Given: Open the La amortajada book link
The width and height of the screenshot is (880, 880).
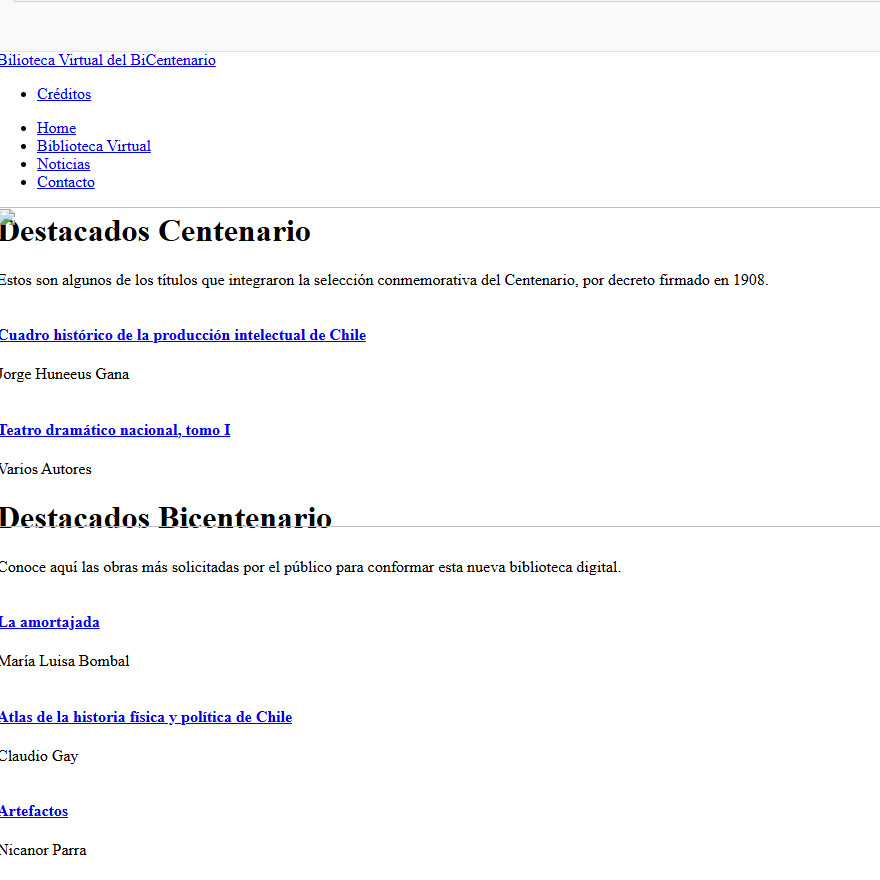Looking at the screenshot, I should pyautogui.click(x=50, y=622).
